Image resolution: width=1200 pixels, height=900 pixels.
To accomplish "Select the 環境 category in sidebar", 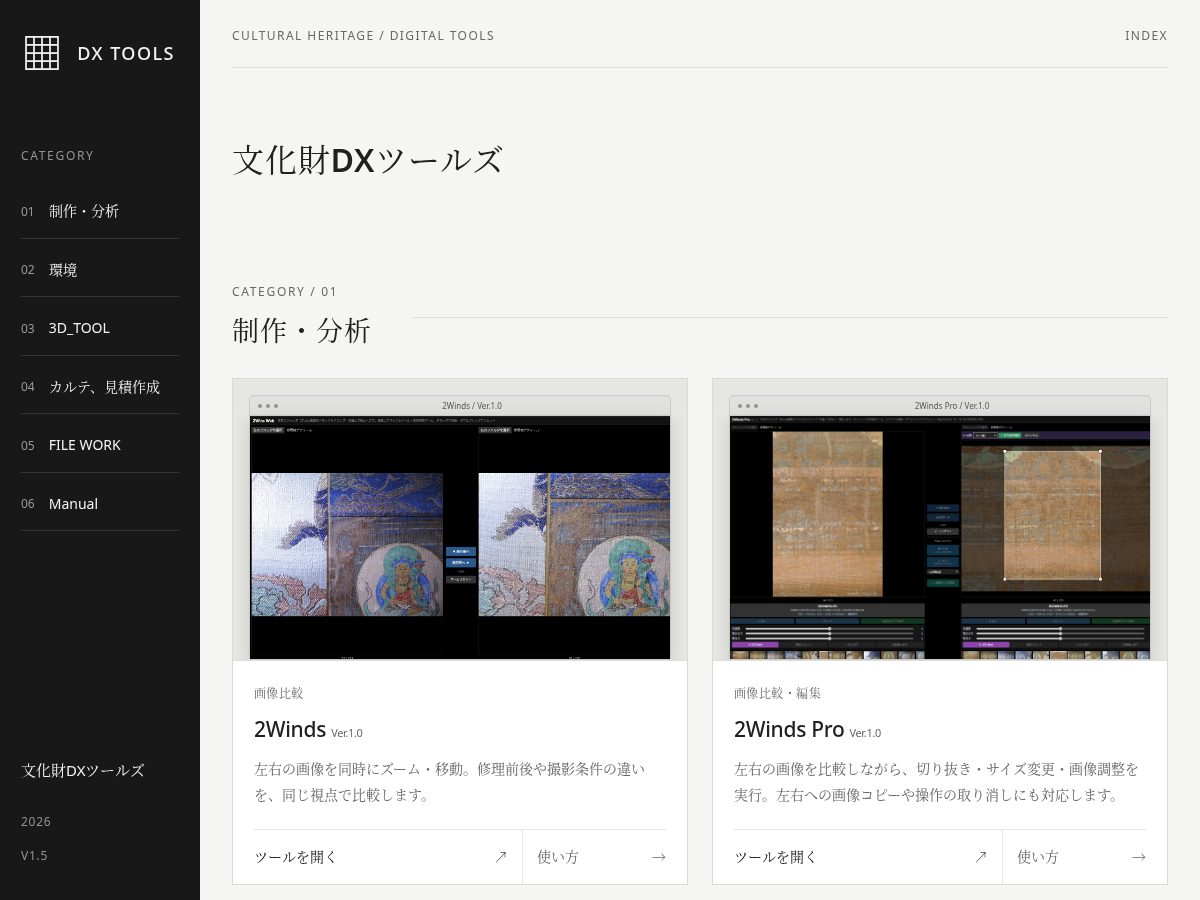I will (x=100, y=269).
